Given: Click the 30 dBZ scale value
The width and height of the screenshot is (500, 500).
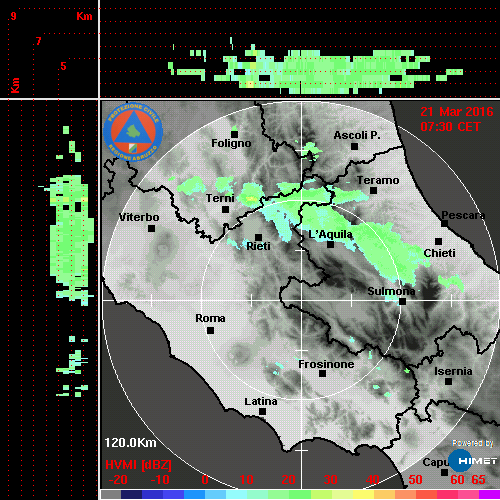Looking at the screenshot, I should pos(331,480).
